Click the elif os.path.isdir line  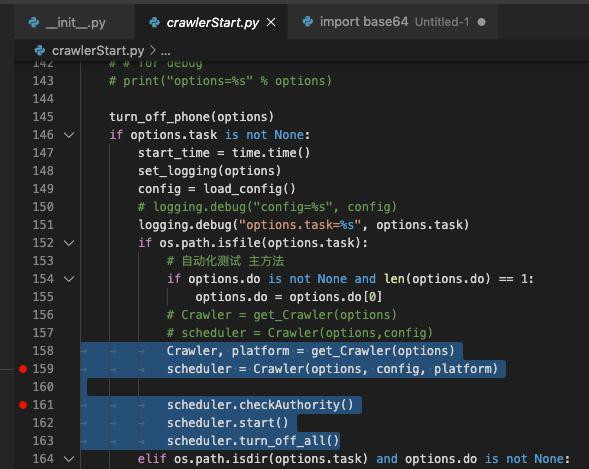click(x=353, y=459)
